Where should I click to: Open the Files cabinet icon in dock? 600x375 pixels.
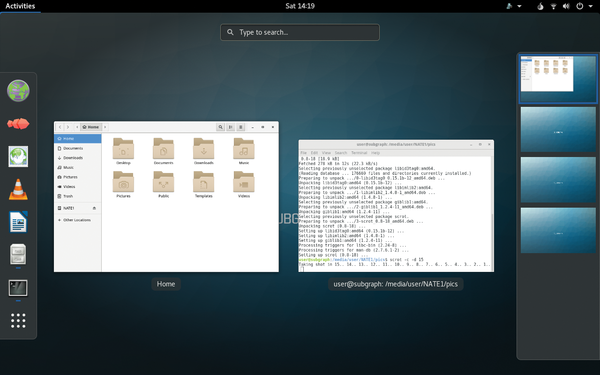(x=18, y=254)
